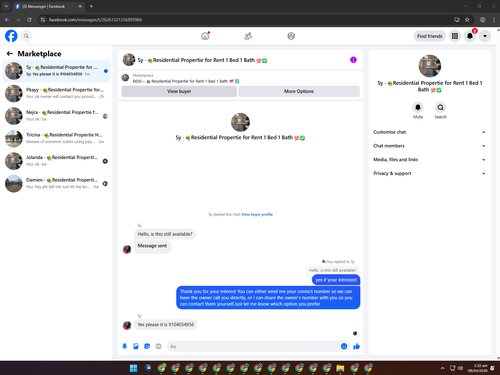Screen dimensions: 500x375
Task: Open File Explorer from the taskbar
Action: 340,368
